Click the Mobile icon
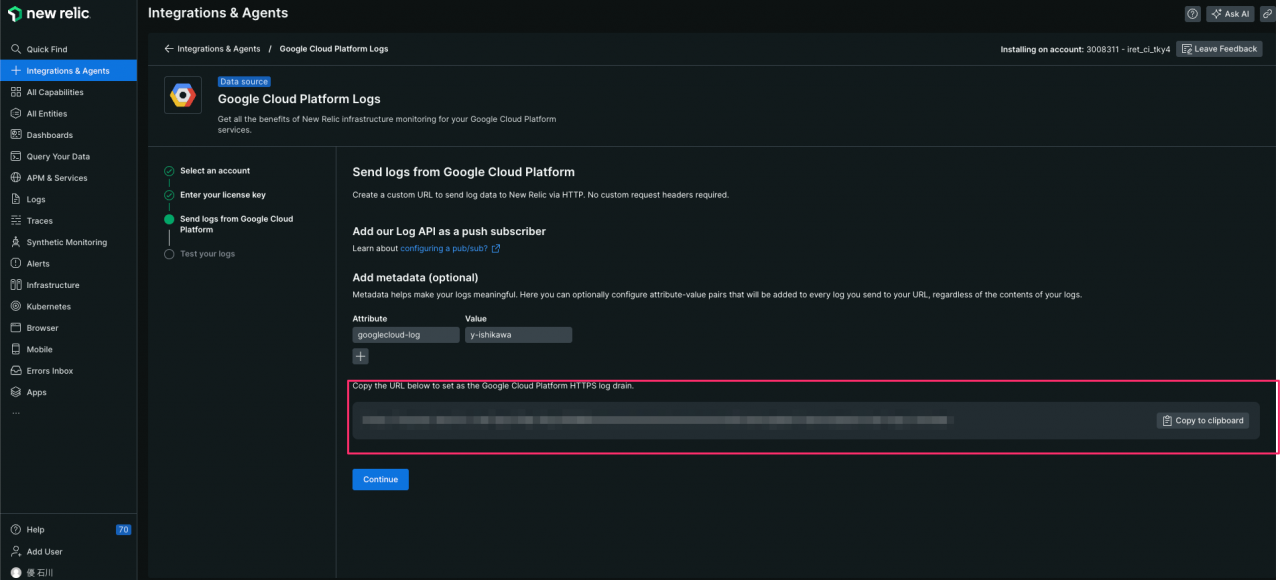 [16, 349]
